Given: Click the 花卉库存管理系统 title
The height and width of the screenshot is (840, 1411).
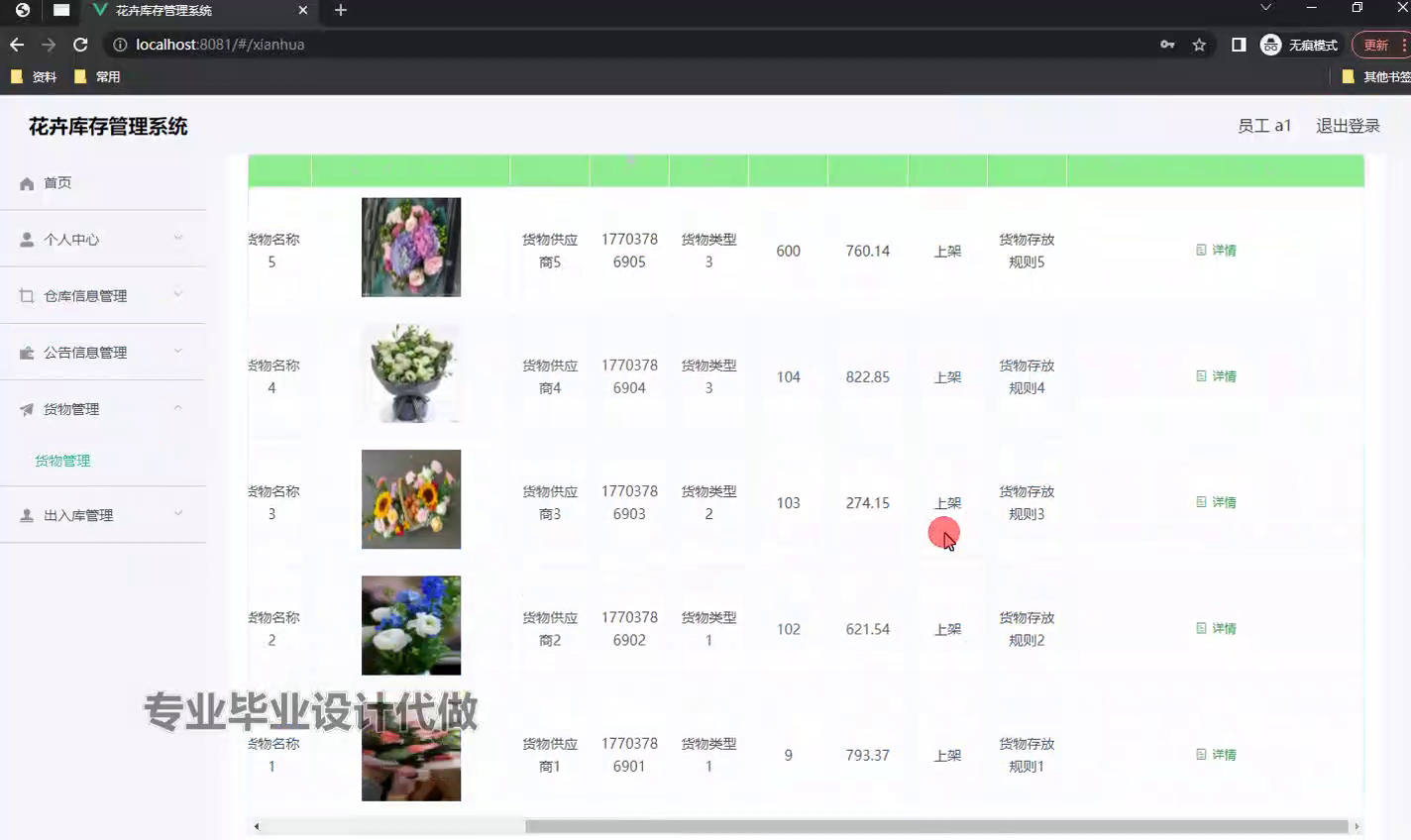Looking at the screenshot, I should (x=108, y=127).
